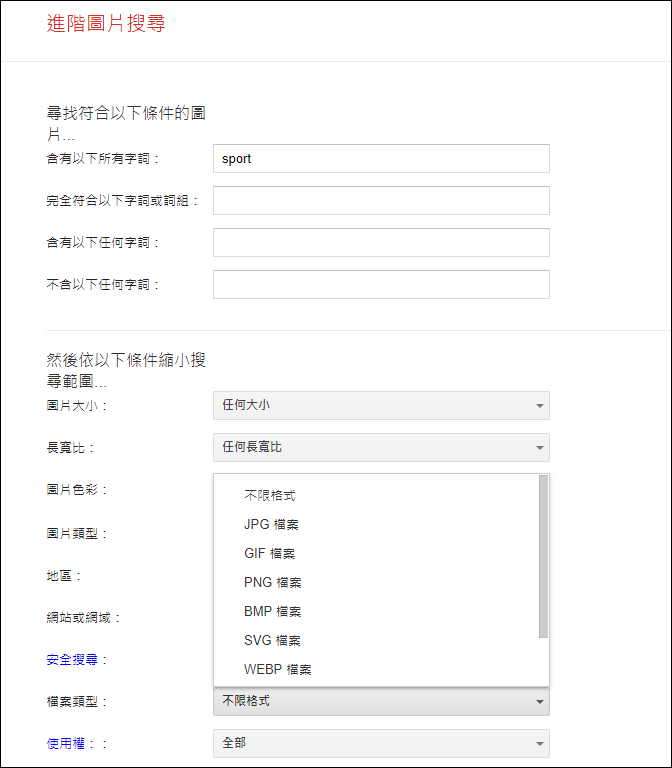Collapse the 檔案類型 dropdown

tap(381, 701)
